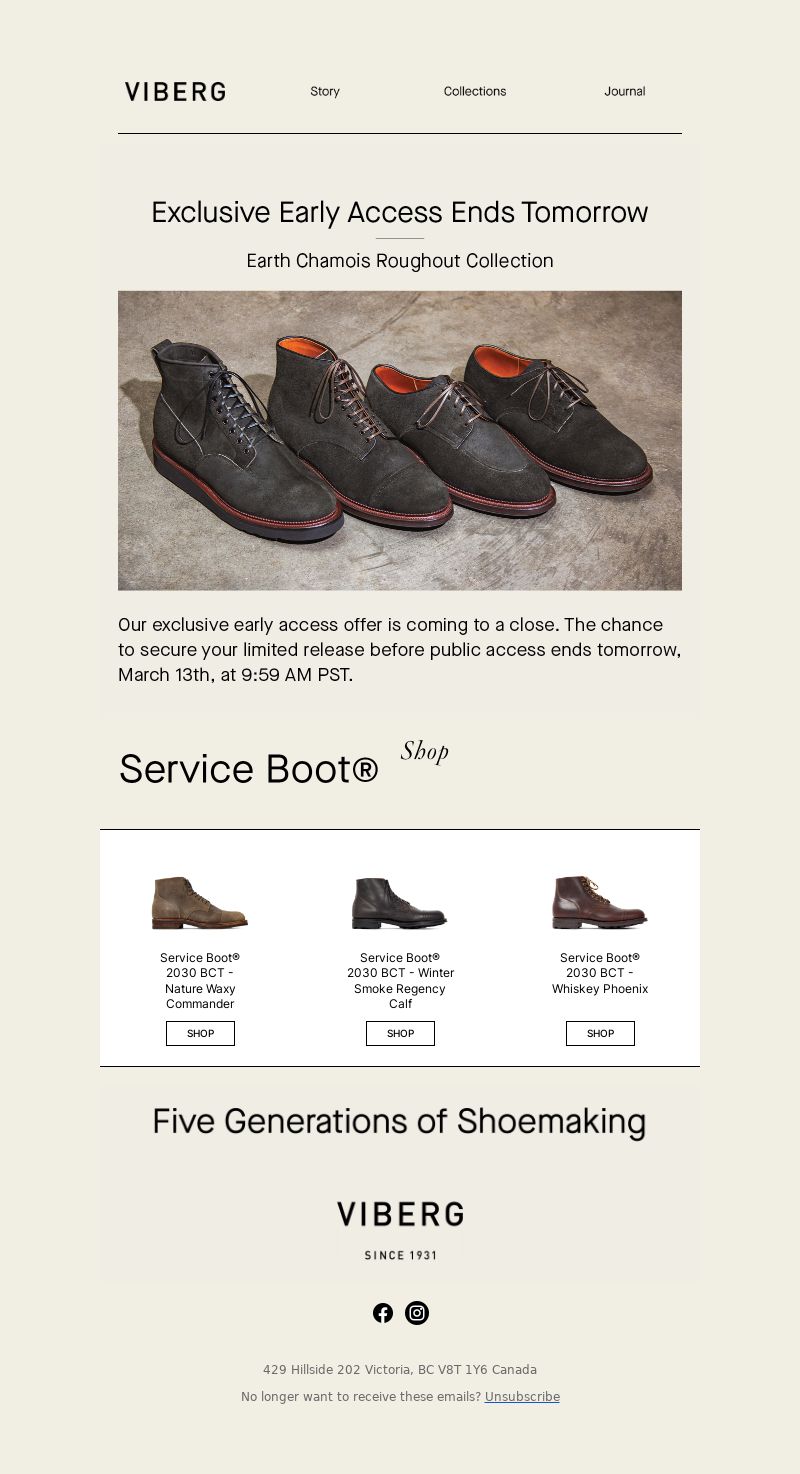The height and width of the screenshot is (1474, 800).
Task: Click the VIBERG Since 1931 footer logo
Action: [x=400, y=1230]
